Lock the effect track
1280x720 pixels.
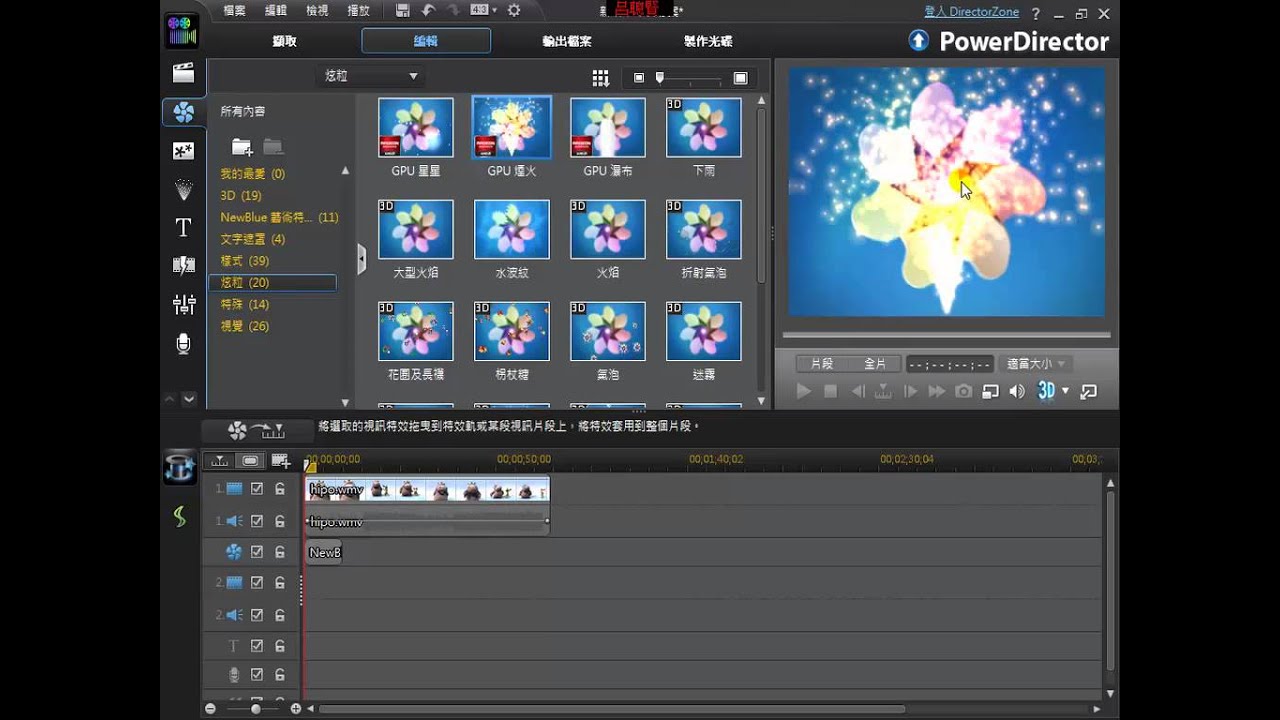click(280, 552)
